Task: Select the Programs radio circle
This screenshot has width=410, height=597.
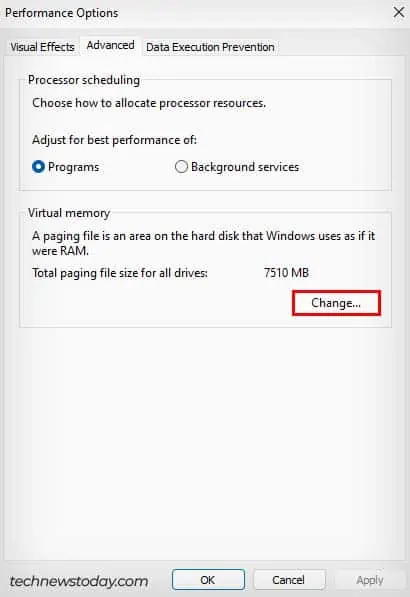Action: 38,167
